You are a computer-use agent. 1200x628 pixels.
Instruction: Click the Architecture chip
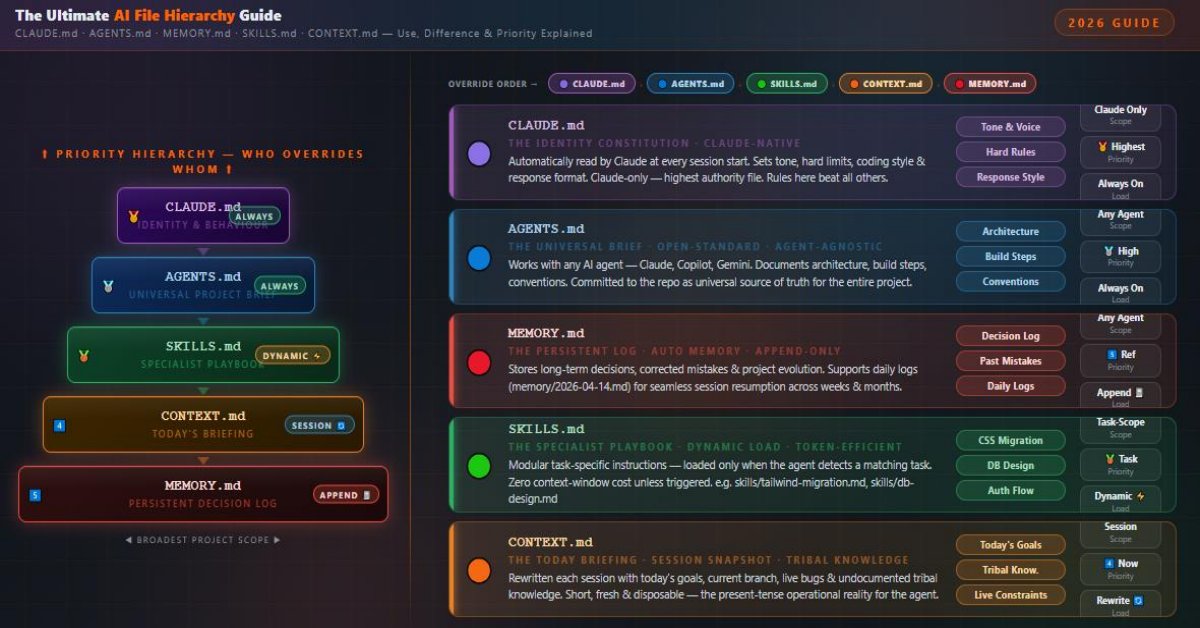coord(1010,231)
